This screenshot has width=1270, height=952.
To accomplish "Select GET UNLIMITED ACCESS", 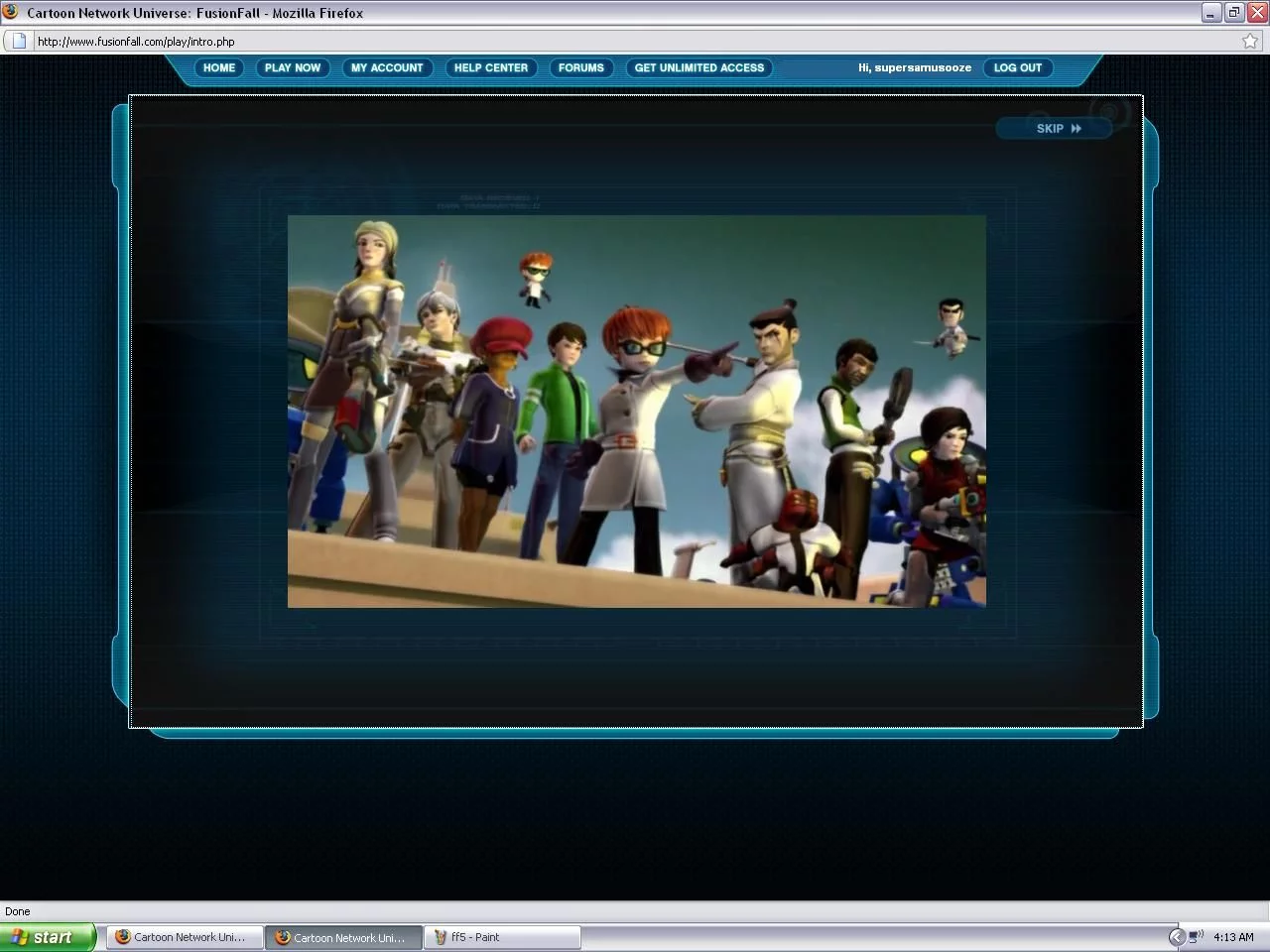I will tap(699, 67).
